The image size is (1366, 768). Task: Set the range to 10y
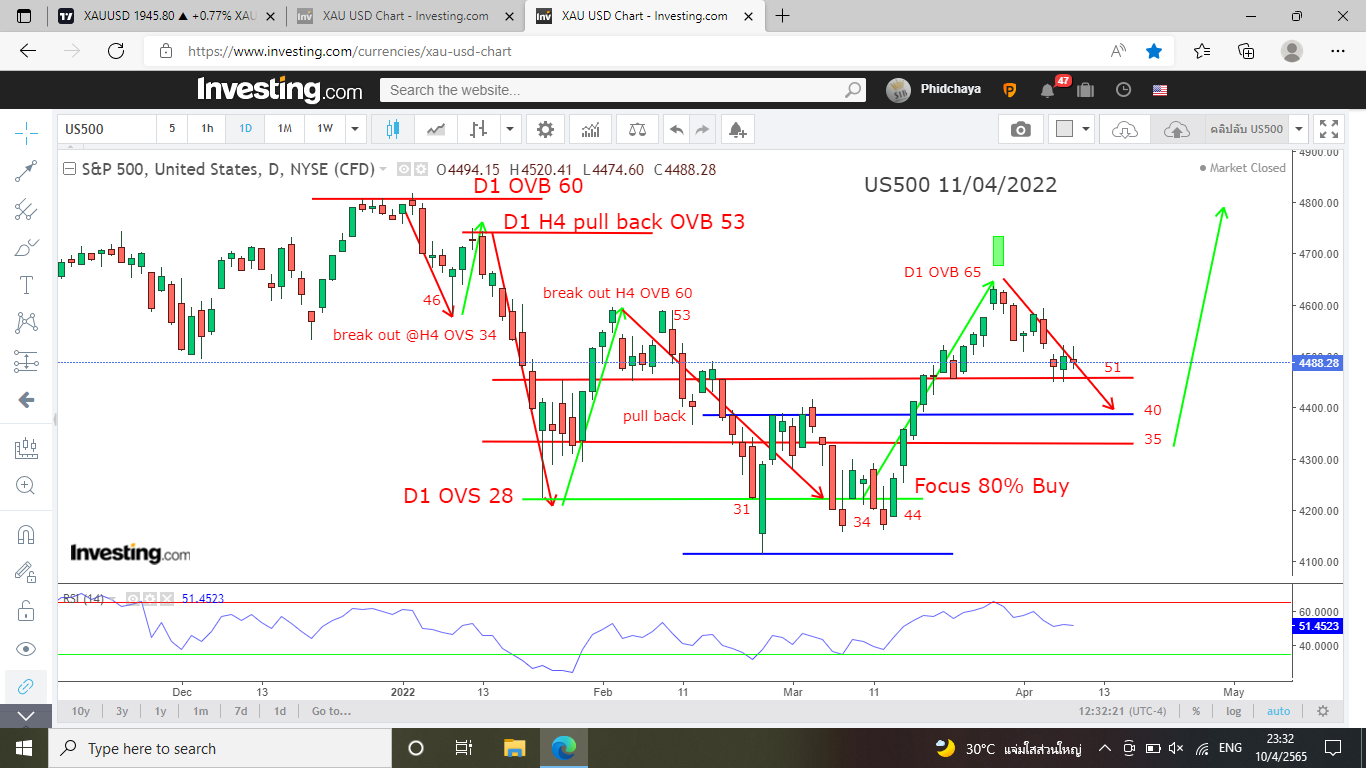coord(81,711)
